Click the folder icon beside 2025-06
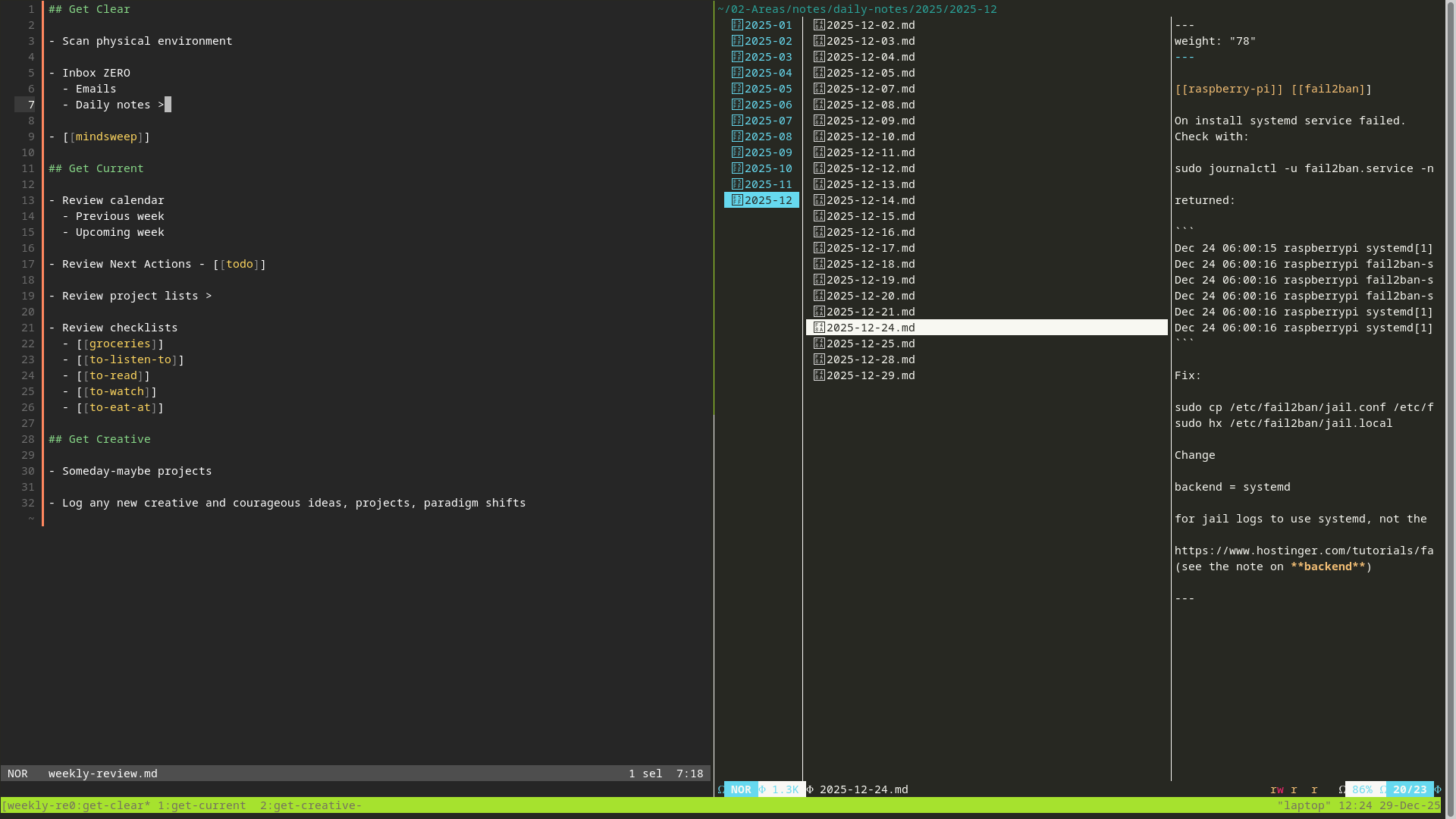The width and height of the screenshot is (1456, 819). 736,105
